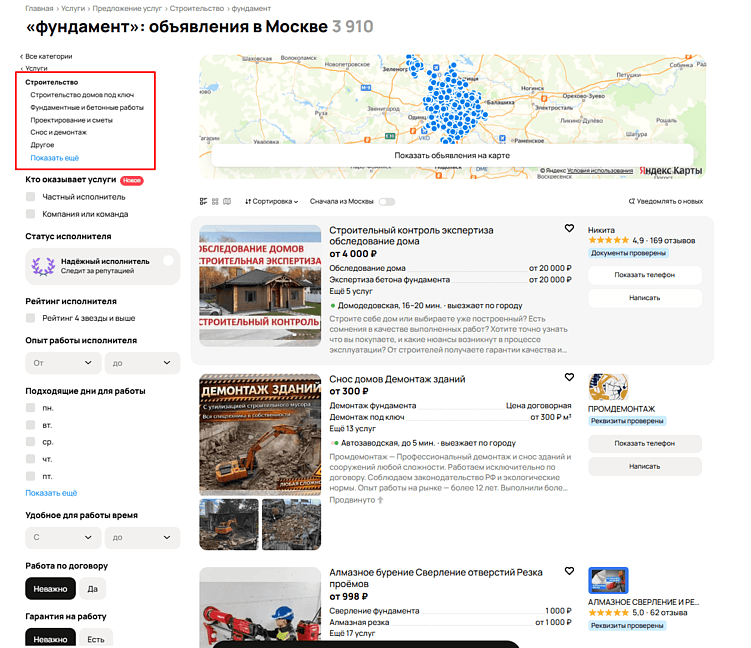Click the Надёжный исполнитель laurel icon
The height and width of the screenshot is (648, 751).
(x=43, y=266)
